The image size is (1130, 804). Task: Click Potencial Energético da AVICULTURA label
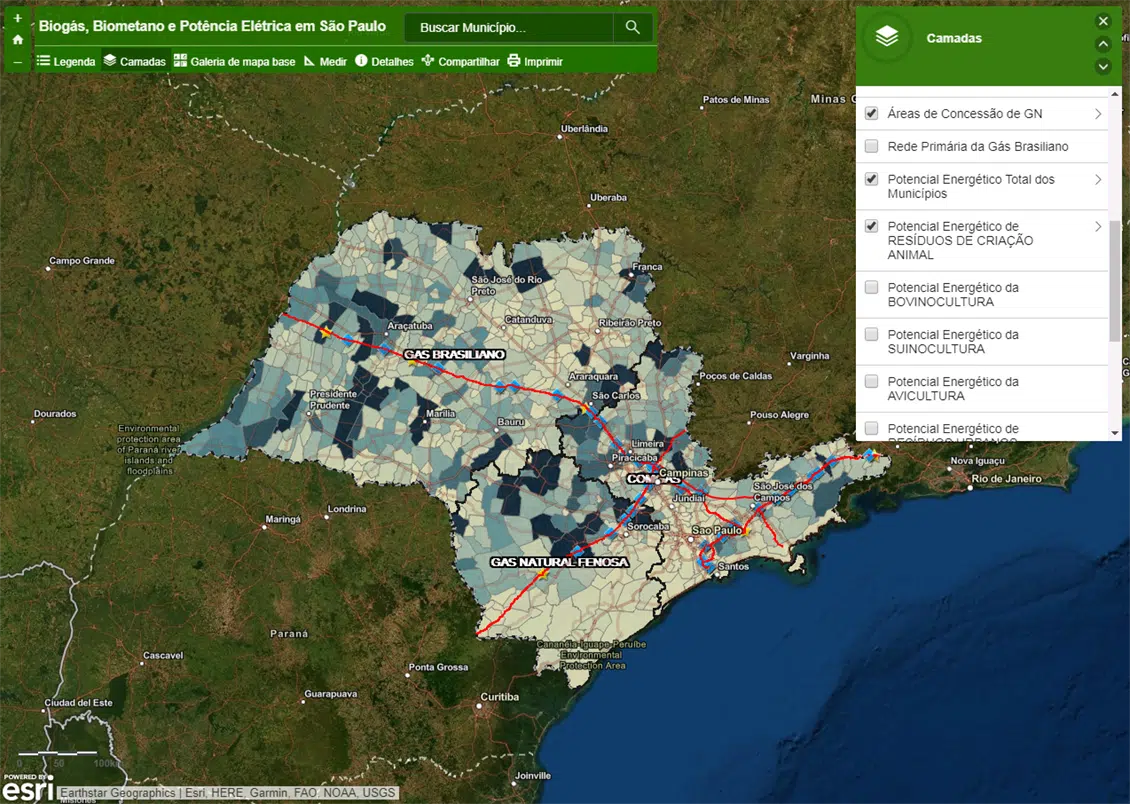(x=953, y=388)
